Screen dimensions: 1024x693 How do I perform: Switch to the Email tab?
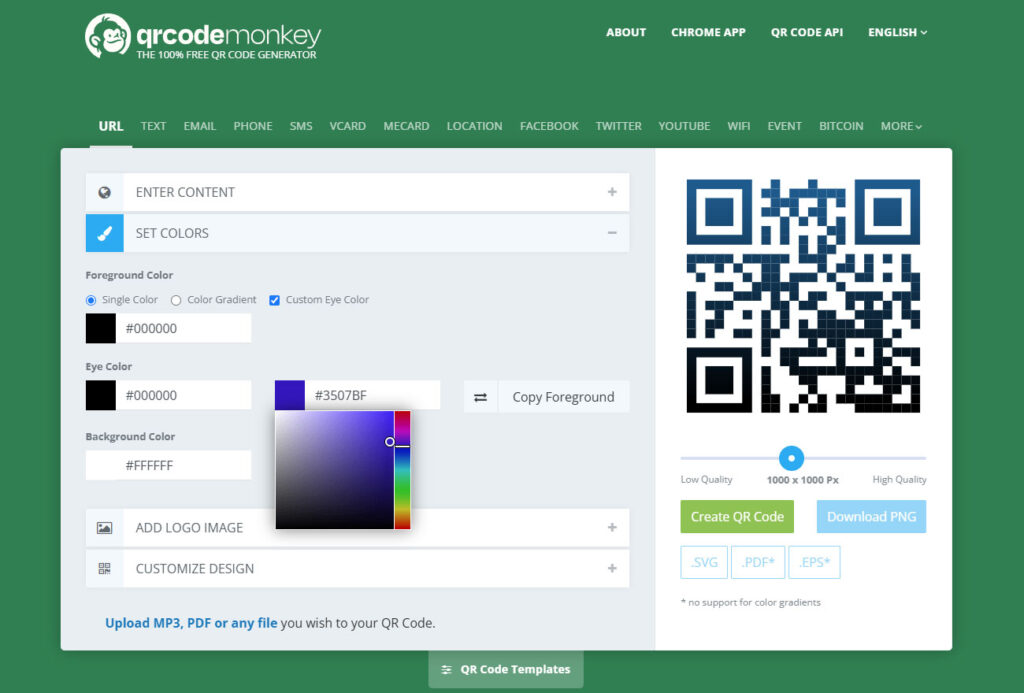tap(200, 126)
